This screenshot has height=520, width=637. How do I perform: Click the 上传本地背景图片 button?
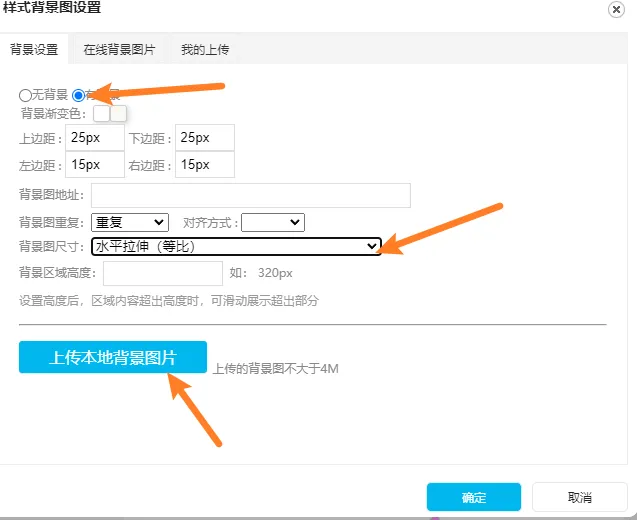pos(113,357)
